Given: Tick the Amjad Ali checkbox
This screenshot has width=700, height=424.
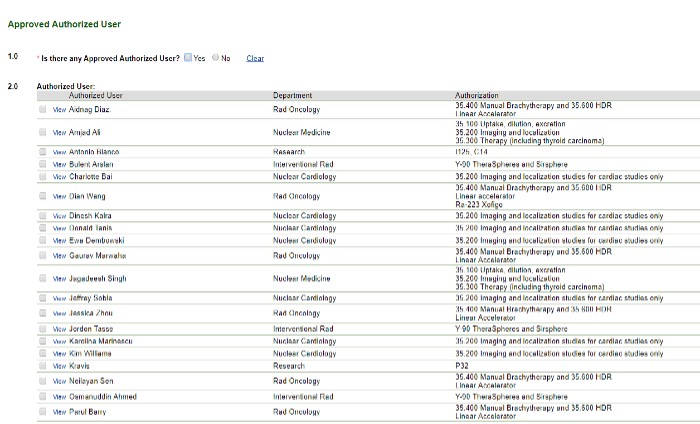Looking at the screenshot, I should coord(43,132).
